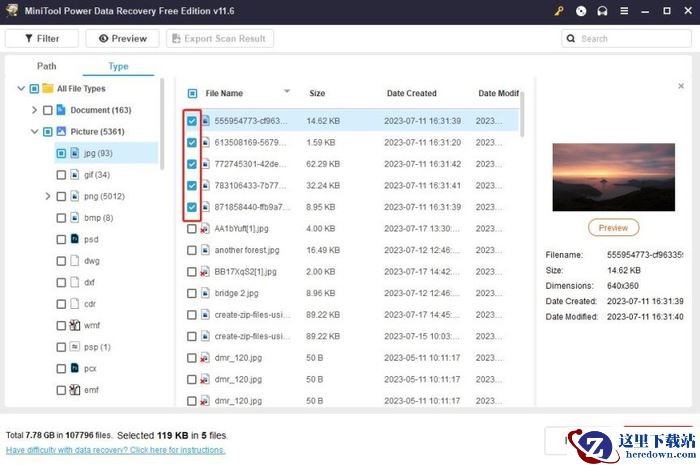Image resolution: width=700 pixels, height=465 pixels.
Task: Select the first create-zip-files-usi... row
Action: 350,315
